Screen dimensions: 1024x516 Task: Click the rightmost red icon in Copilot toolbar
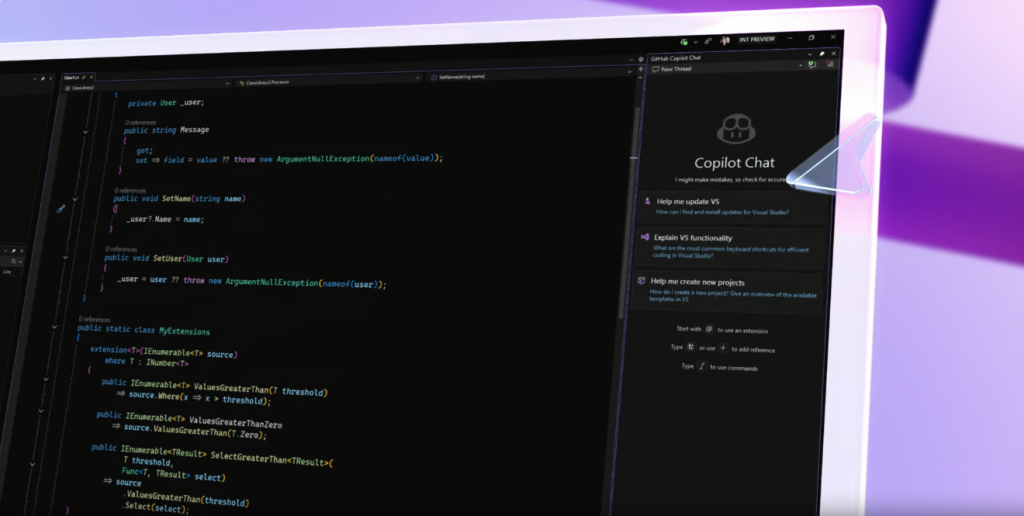tap(830, 66)
